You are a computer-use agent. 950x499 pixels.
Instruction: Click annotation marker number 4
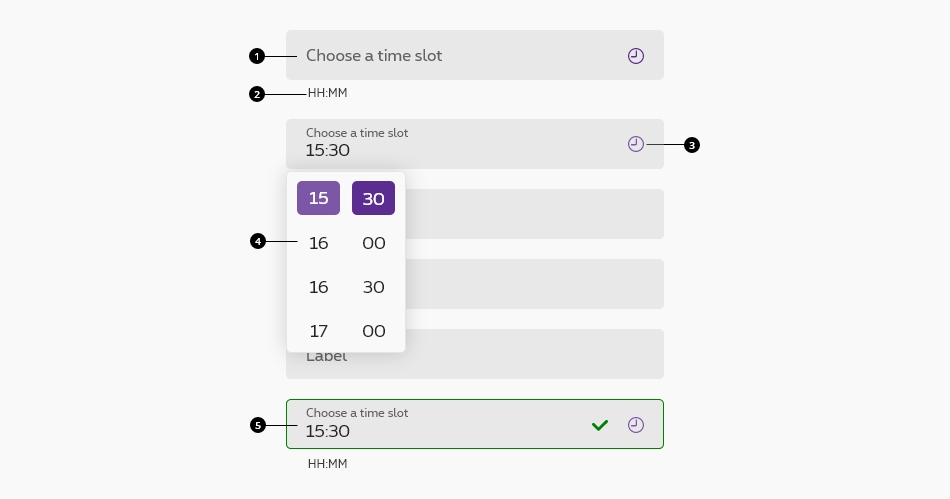[x=258, y=241]
